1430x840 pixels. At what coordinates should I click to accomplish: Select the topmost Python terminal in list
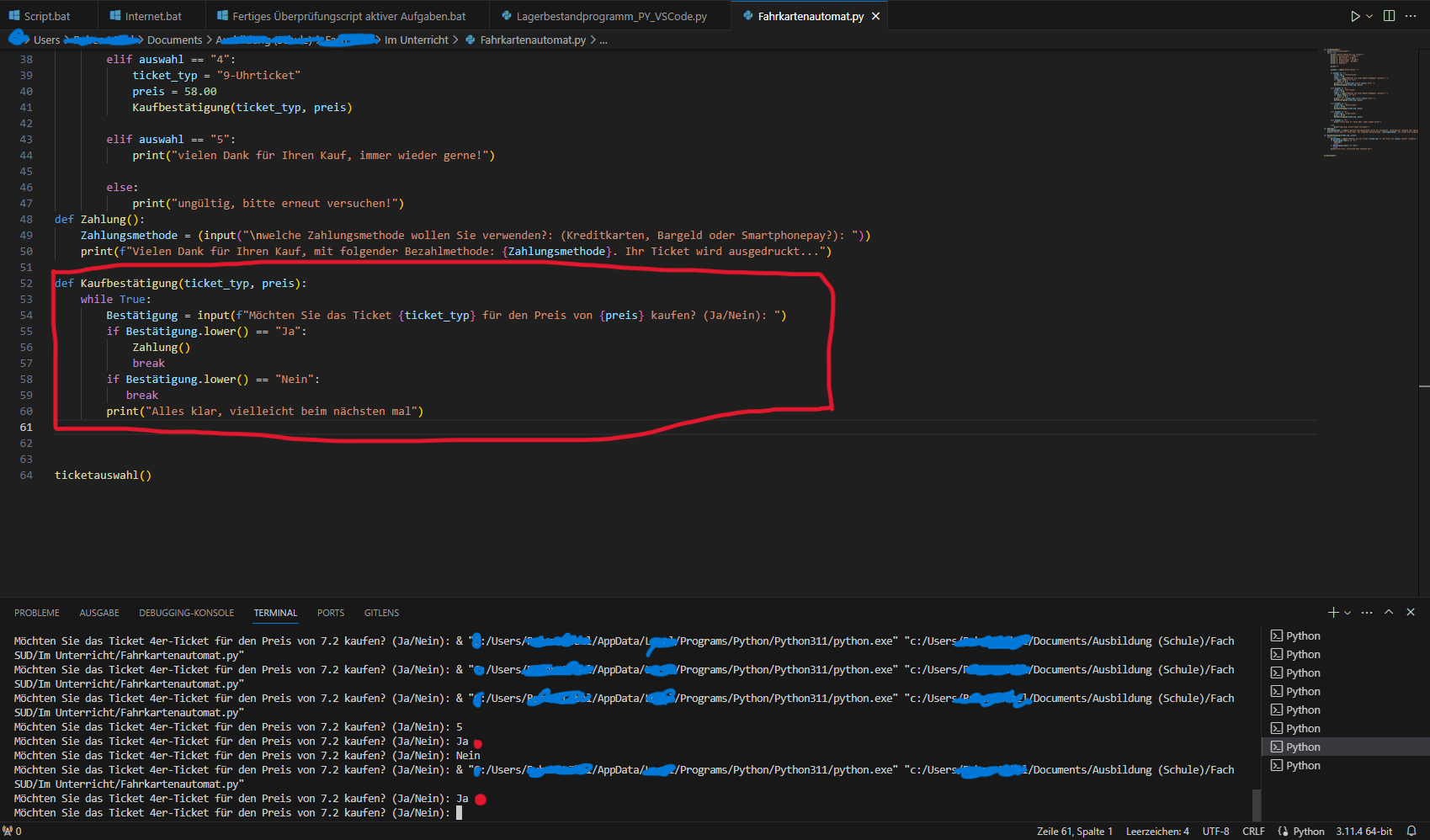pyautogui.click(x=1345, y=635)
